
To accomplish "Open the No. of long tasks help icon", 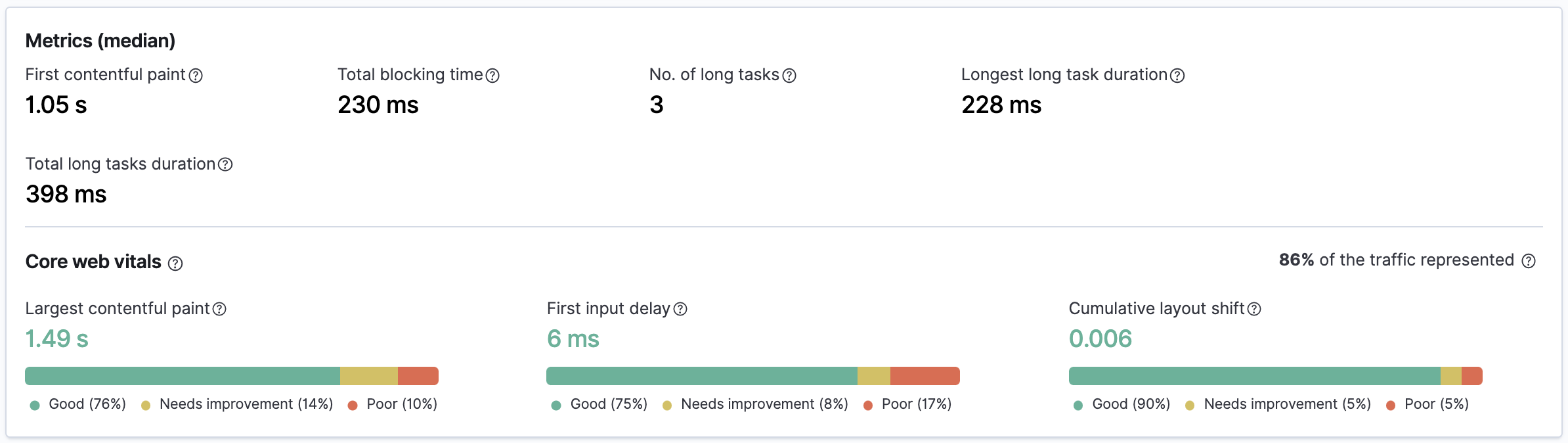I will (x=790, y=75).
